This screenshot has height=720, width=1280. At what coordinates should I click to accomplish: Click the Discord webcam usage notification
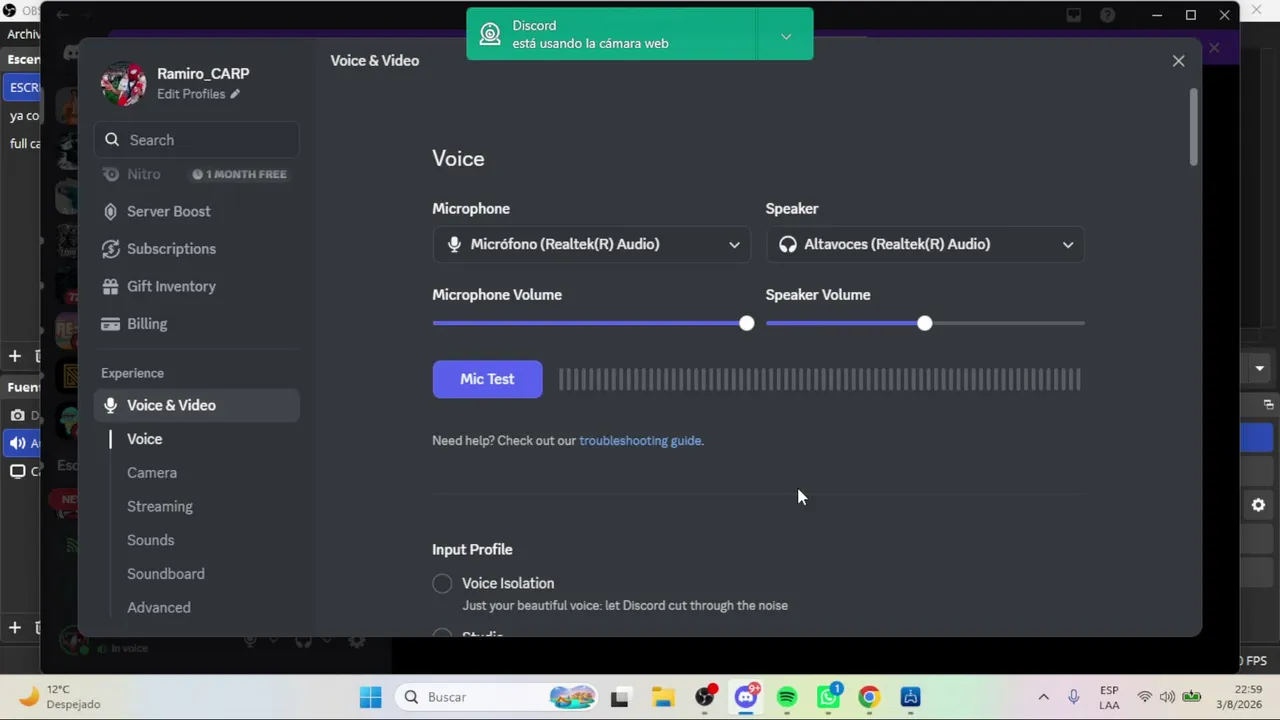pyautogui.click(x=612, y=35)
